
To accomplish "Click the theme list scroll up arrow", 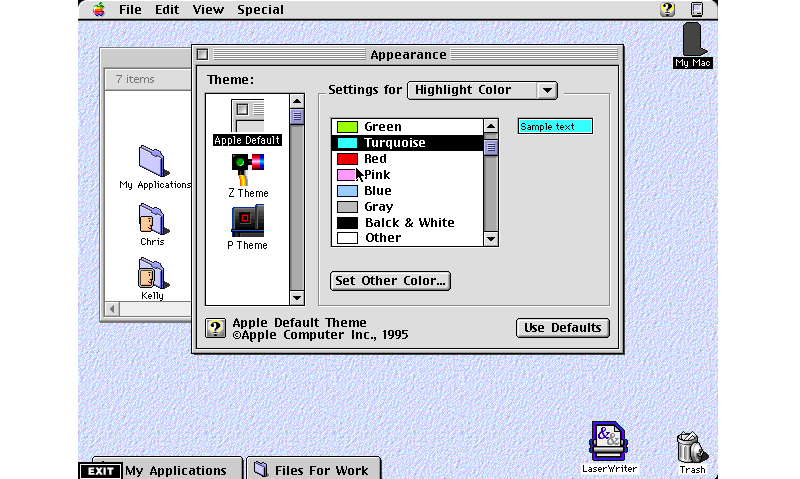I will [297, 100].
